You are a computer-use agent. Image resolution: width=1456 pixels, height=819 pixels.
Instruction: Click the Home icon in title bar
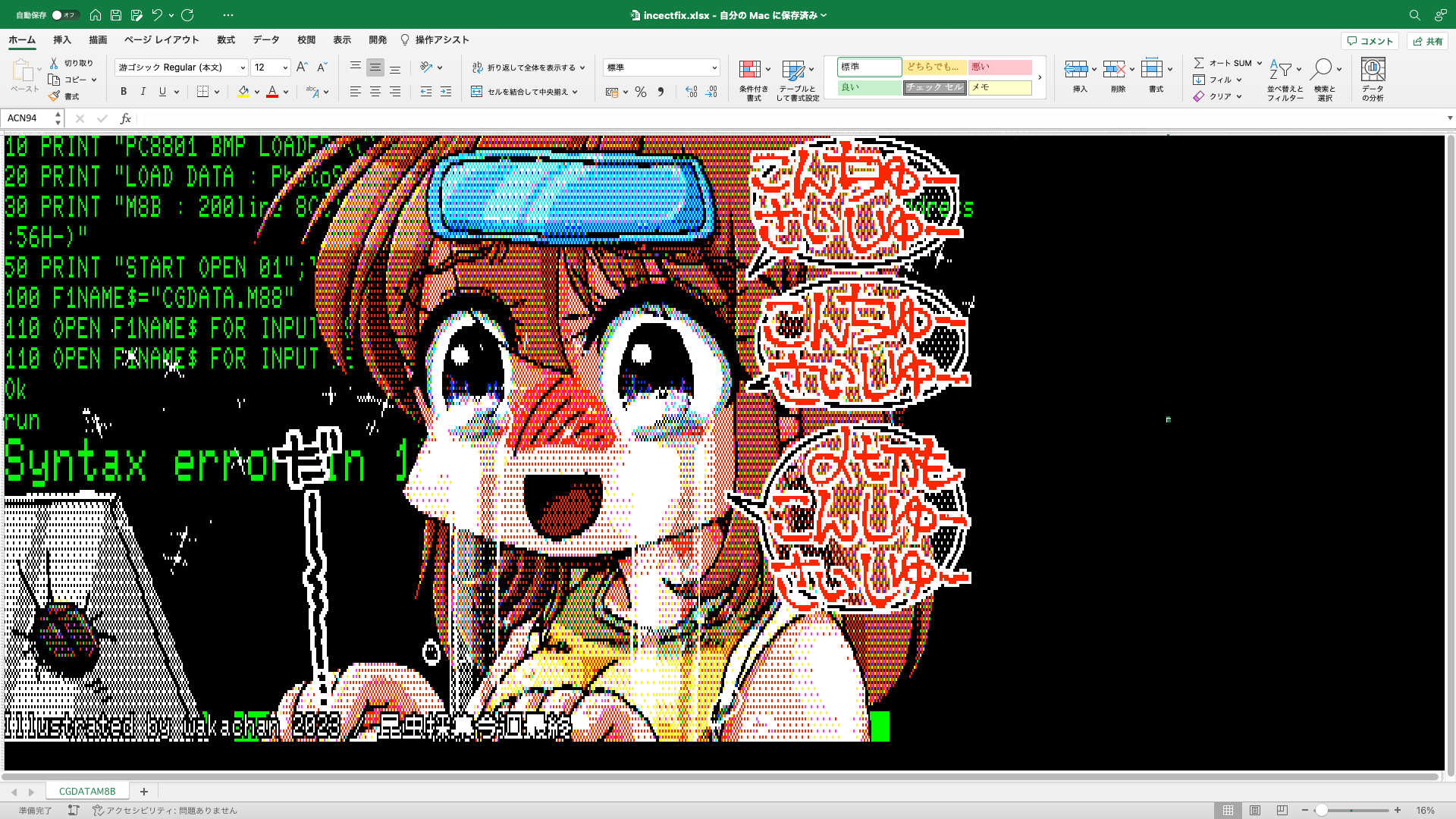click(x=96, y=14)
